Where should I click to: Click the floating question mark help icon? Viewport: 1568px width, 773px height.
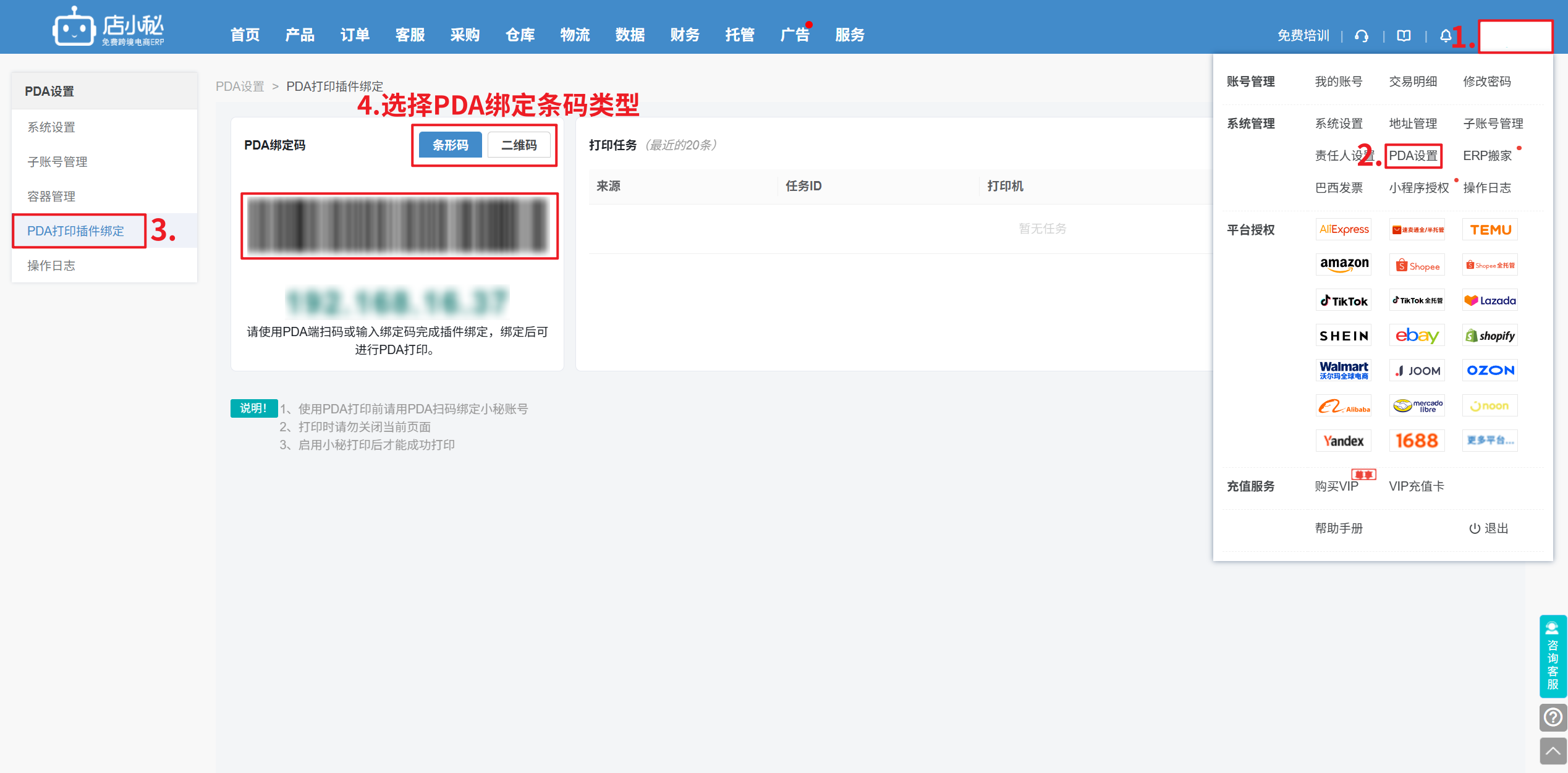pos(1553,717)
